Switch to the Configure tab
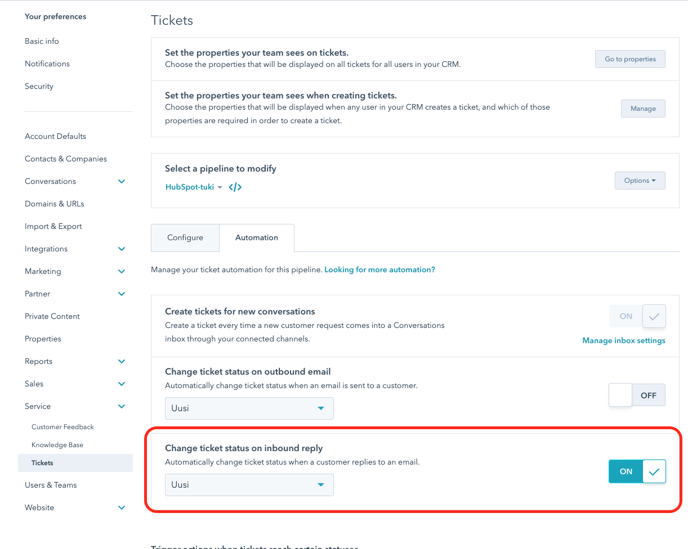Image resolution: width=688 pixels, height=549 pixels. (185, 237)
